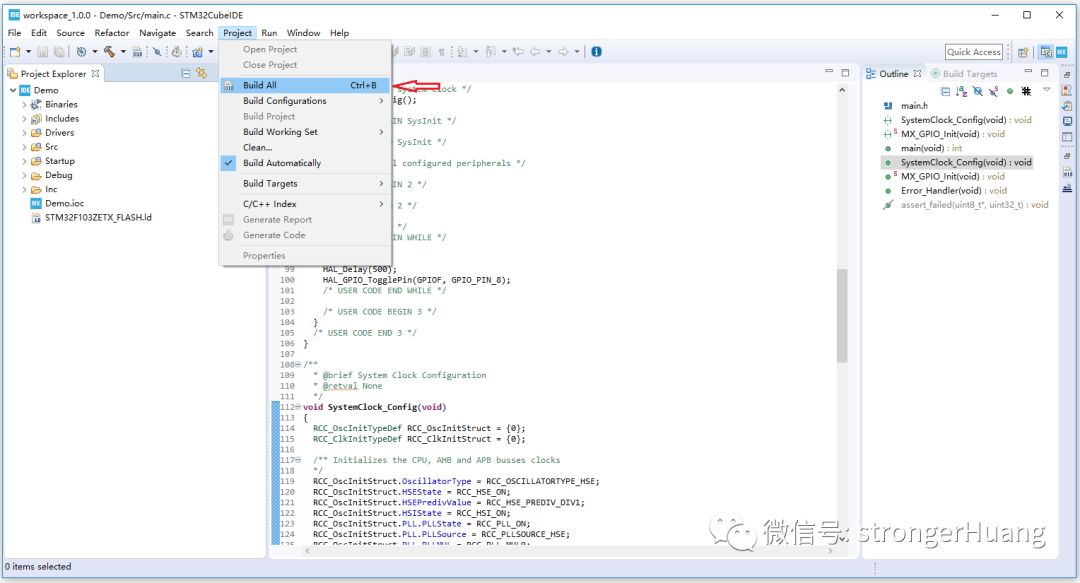Click the binary build-all toolbar icon
Image resolution: width=1080 pixels, height=583 pixels.
tap(138, 52)
